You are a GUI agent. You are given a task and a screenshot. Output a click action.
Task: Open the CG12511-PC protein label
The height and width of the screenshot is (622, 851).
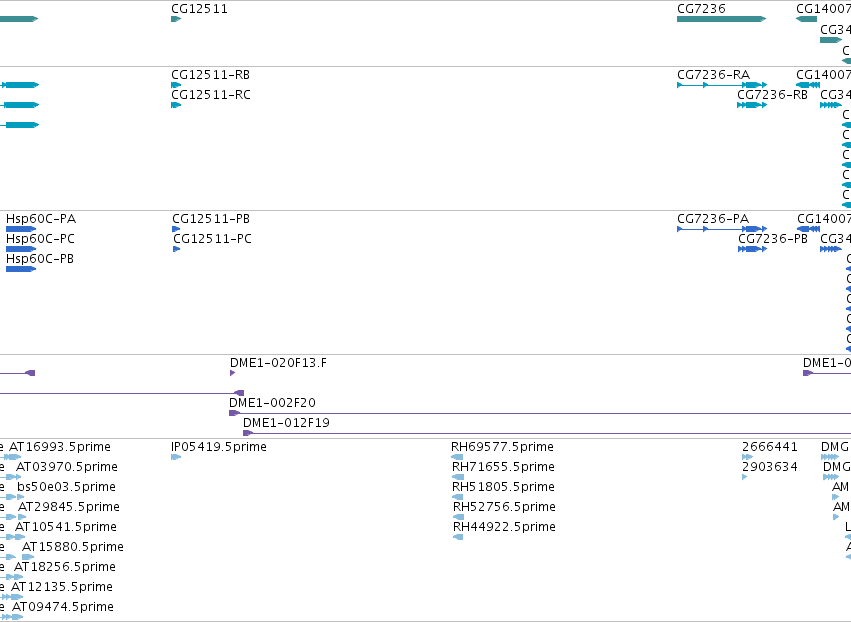tap(213, 239)
